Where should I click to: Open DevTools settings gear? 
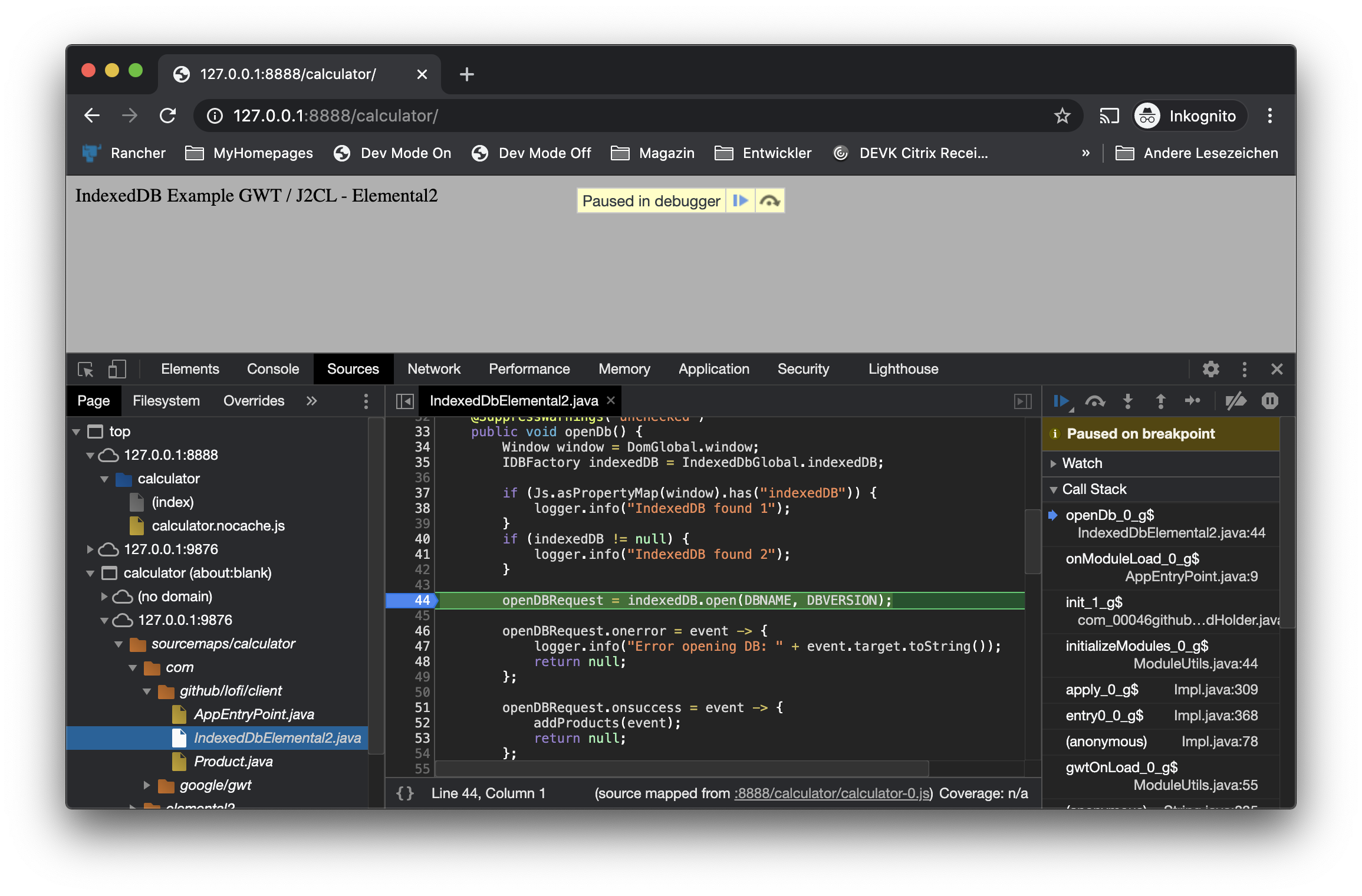[1210, 370]
